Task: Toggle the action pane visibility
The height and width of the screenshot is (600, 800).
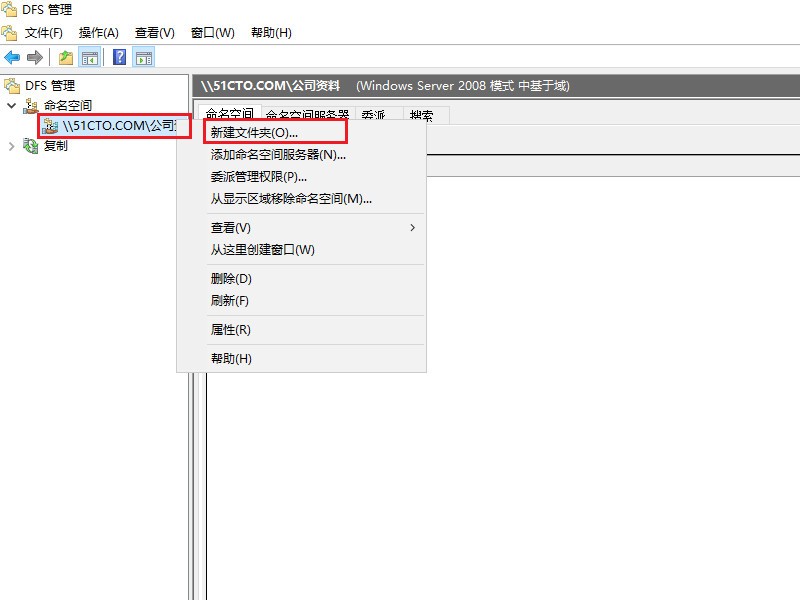Action: (141, 57)
